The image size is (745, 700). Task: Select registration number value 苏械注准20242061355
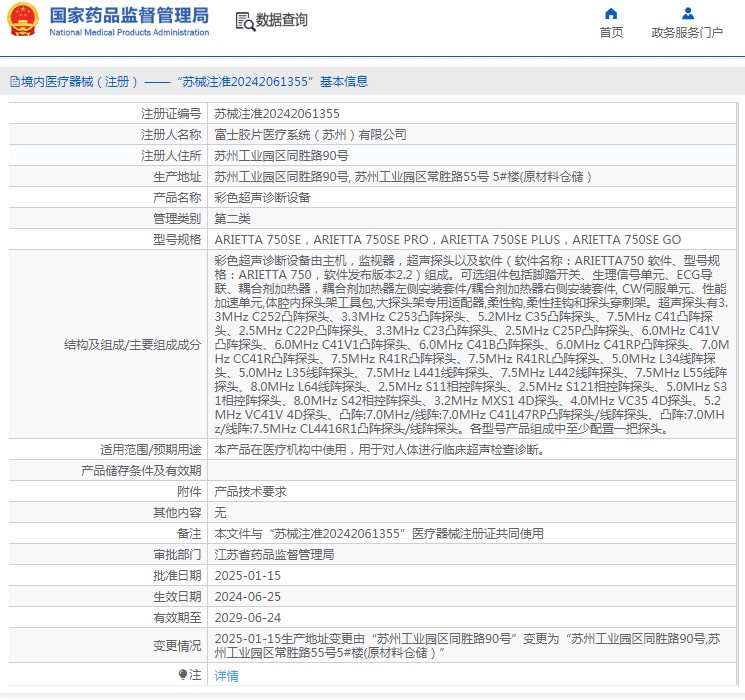277,114
